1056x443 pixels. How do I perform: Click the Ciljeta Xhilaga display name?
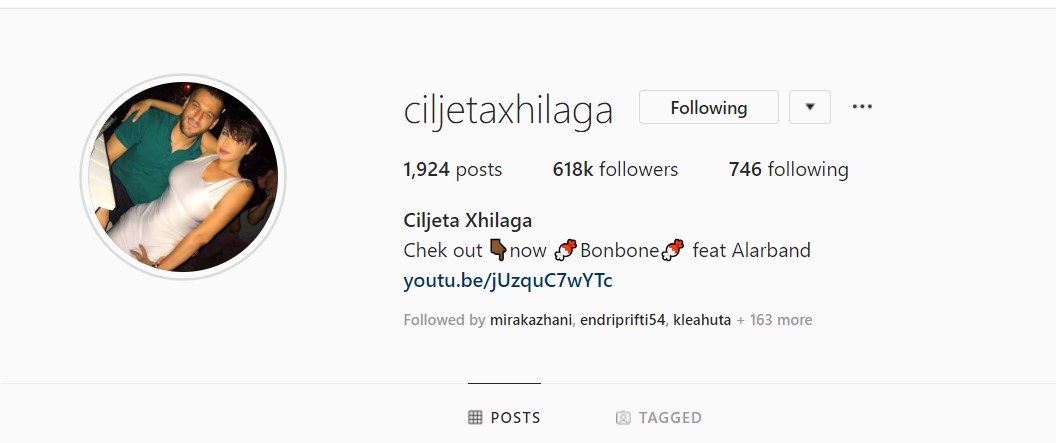tap(467, 220)
